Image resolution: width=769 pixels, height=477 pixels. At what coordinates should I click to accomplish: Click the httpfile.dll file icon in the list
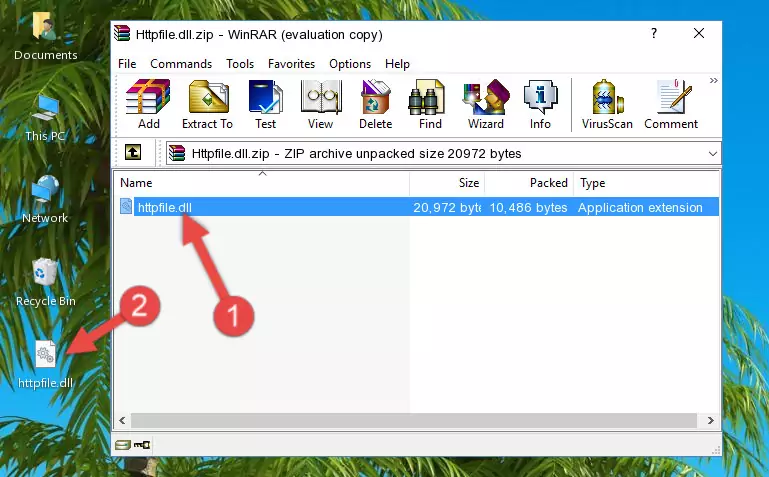click(126, 206)
